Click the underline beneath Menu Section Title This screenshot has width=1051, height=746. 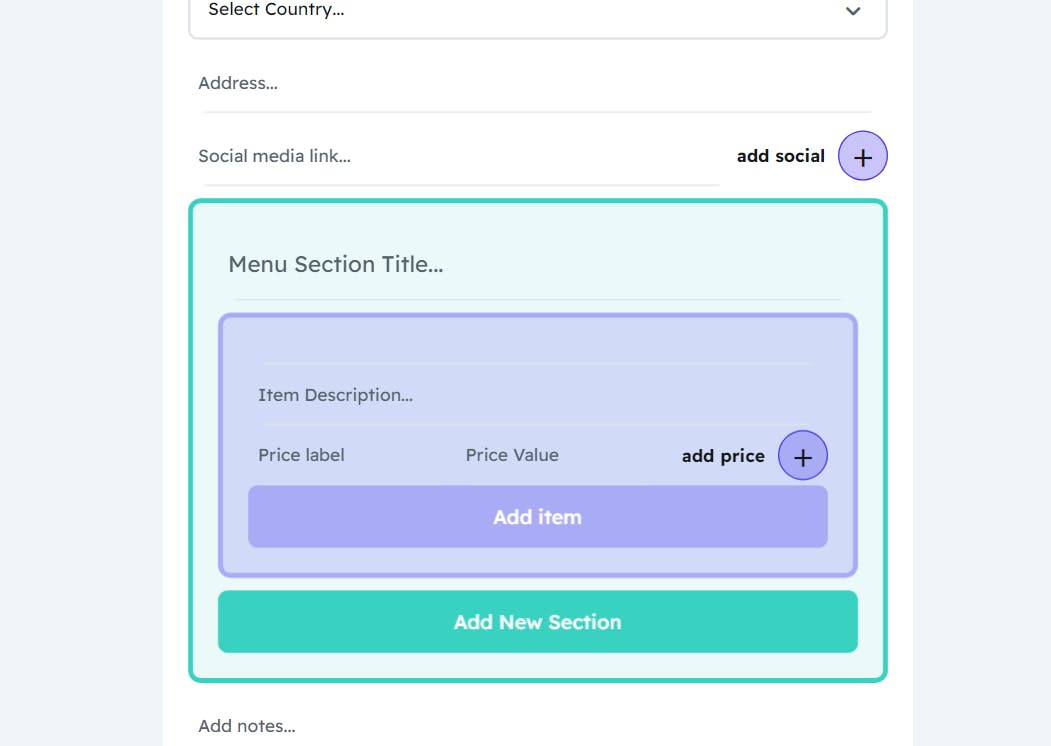pos(537,299)
